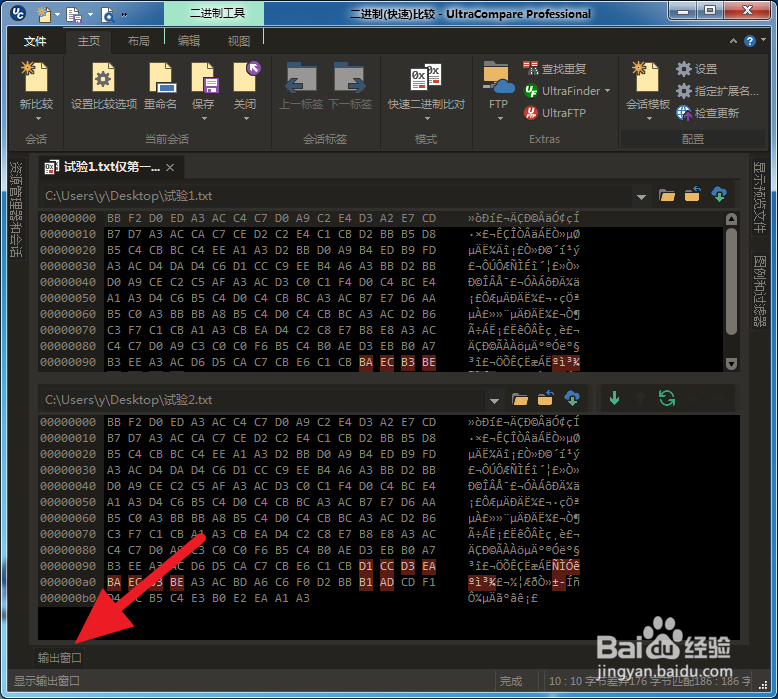
Task: Open the ribbon options arrow beside the help icon
Action: point(763,40)
